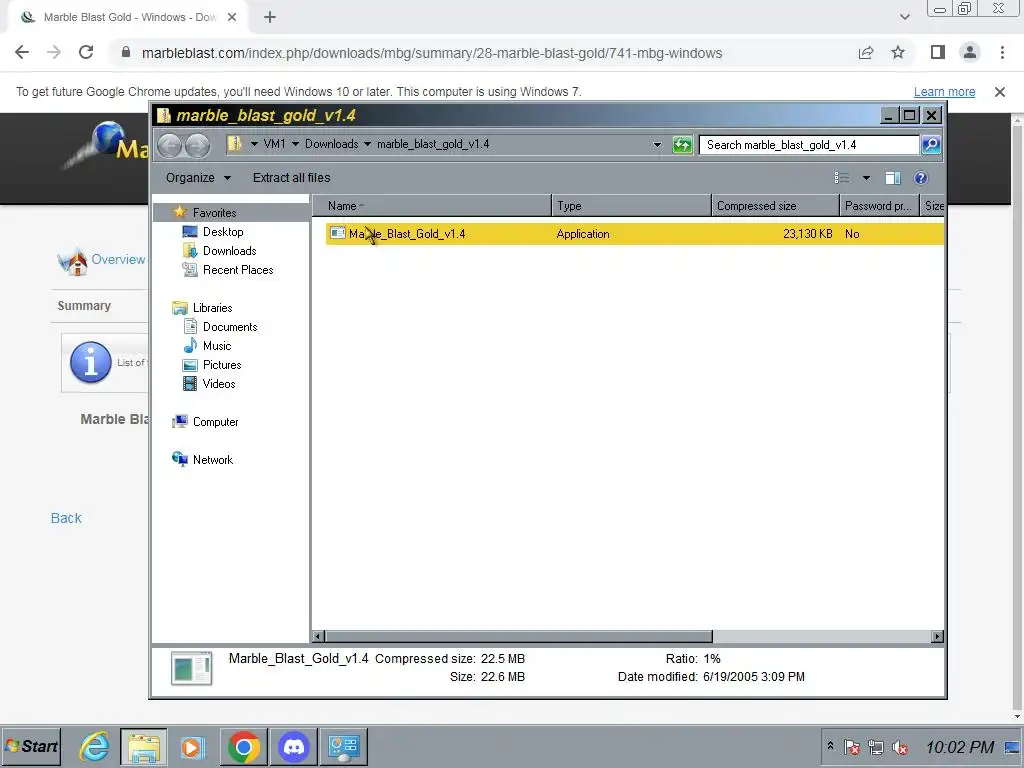Click the horizontal scrollbar thumb
Image resolution: width=1024 pixels, height=768 pixels.
519,636
